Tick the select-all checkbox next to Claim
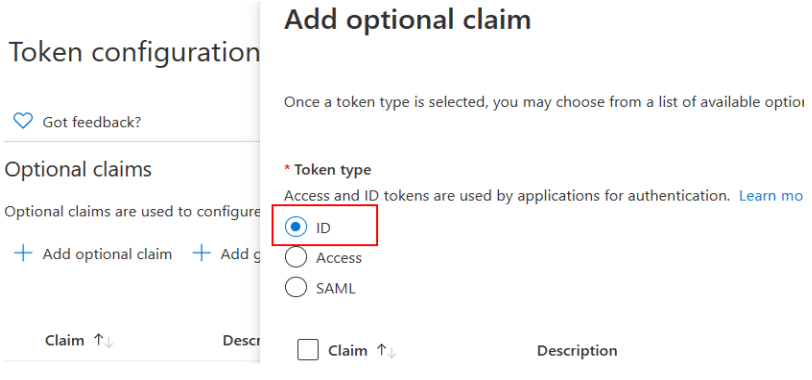 308,350
